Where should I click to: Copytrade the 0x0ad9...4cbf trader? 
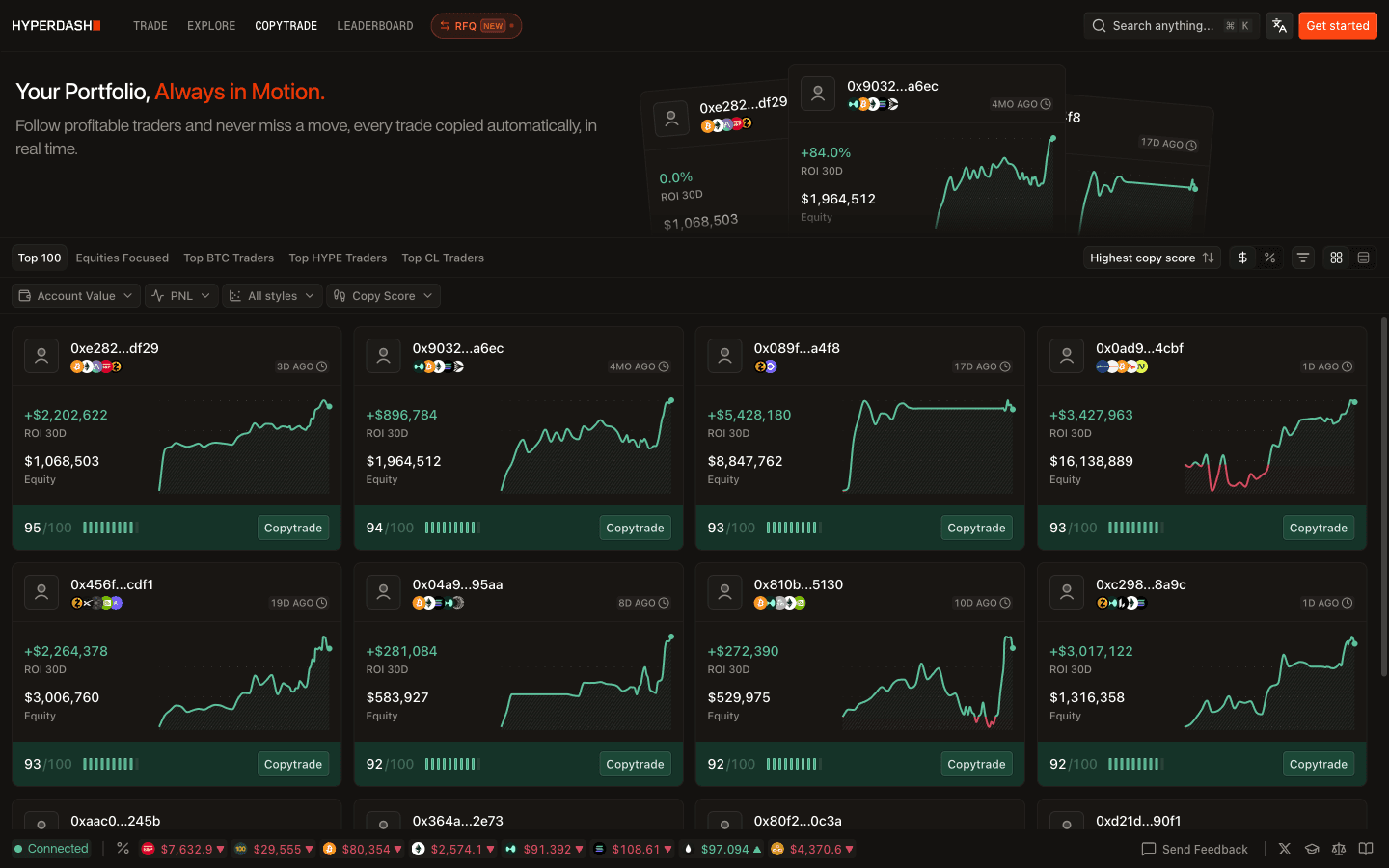(x=1319, y=528)
